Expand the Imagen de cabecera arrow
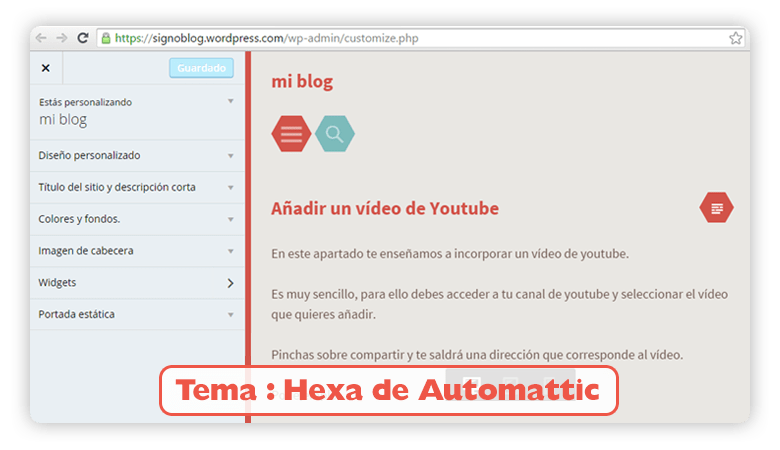780x450 pixels. 231,251
